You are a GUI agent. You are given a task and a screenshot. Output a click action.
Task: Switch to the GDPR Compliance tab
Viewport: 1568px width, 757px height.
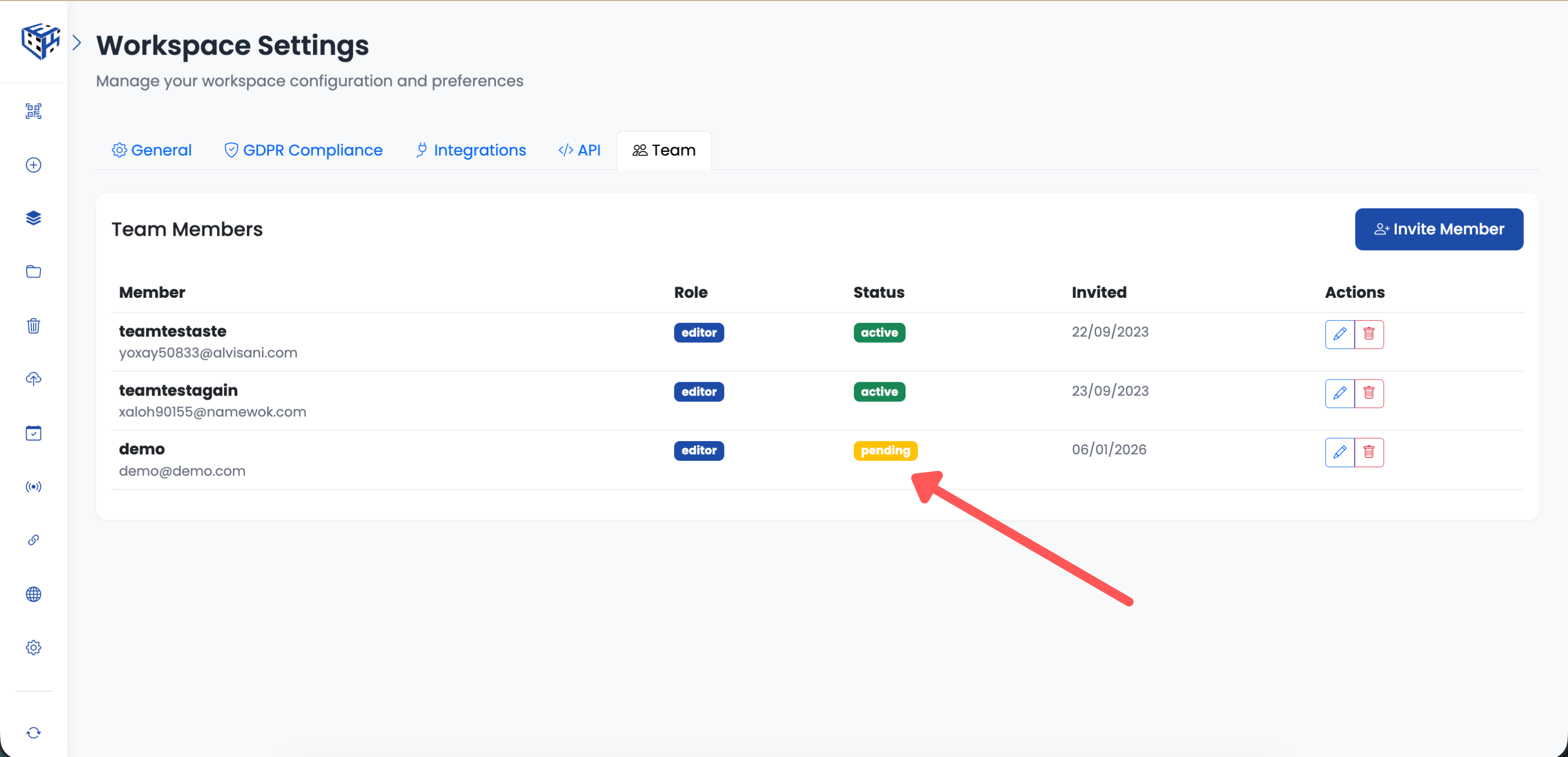click(x=302, y=150)
